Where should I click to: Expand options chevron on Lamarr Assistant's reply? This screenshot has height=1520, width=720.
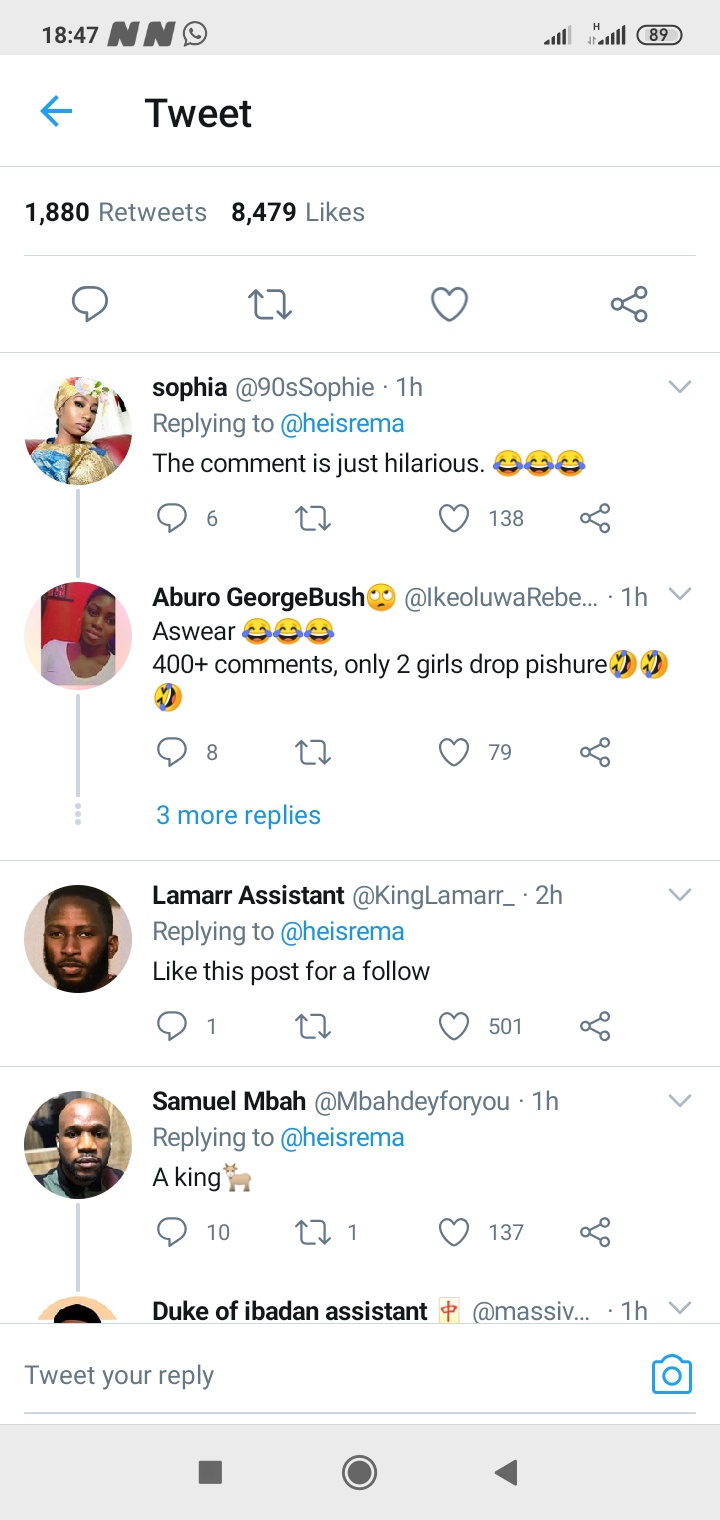680,895
